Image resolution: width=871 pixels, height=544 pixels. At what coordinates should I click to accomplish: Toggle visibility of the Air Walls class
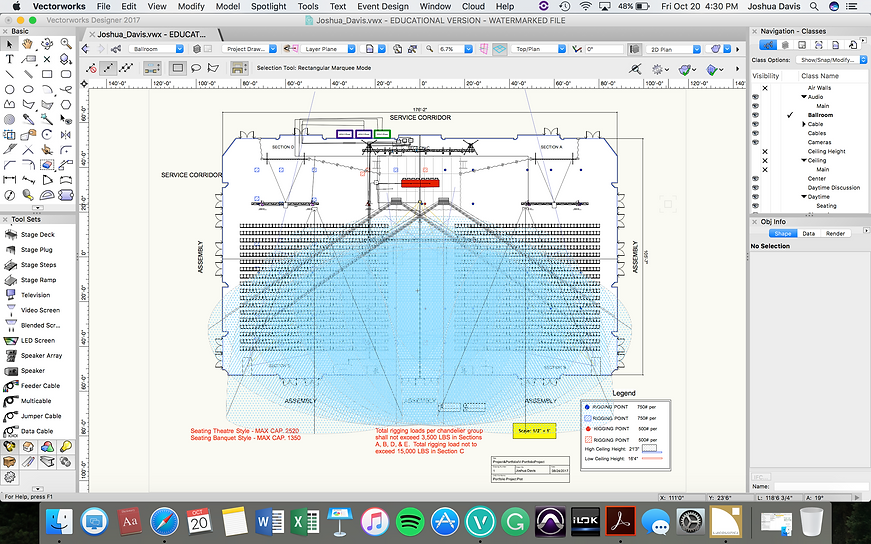click(756, 88)
